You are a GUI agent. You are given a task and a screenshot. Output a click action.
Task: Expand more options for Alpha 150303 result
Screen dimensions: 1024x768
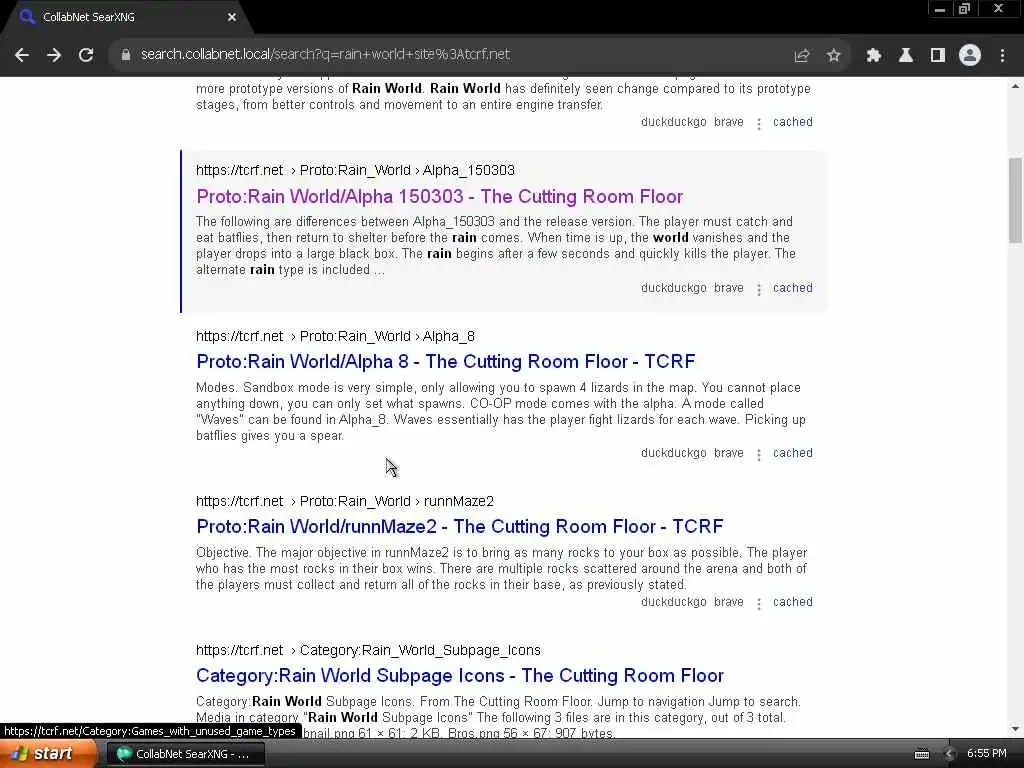[758, 289]
